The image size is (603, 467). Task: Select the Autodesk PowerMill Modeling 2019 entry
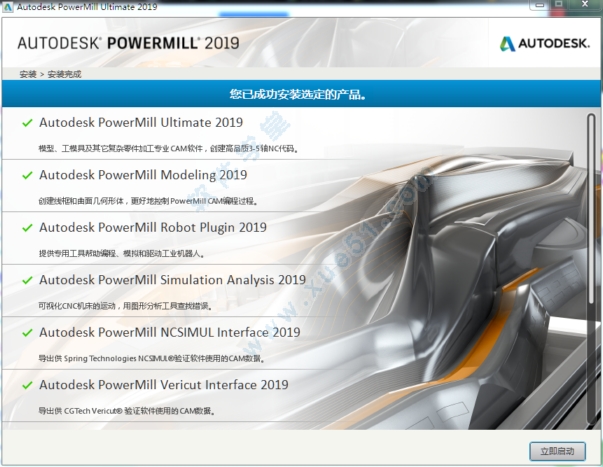pyautogui.click(x=143, y=175)
